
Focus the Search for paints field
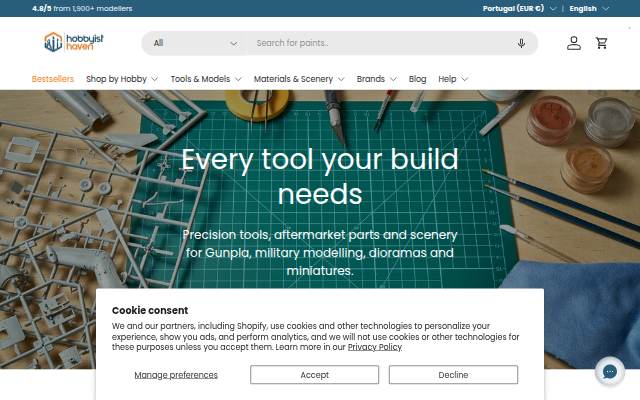(380, 43)
